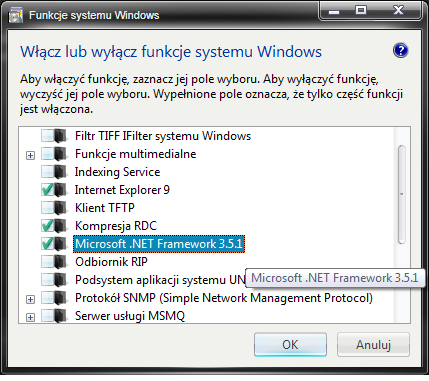
Task: Tick the Indexing Service checkbox
Action: pyautogui.click(x=47, y=172)
